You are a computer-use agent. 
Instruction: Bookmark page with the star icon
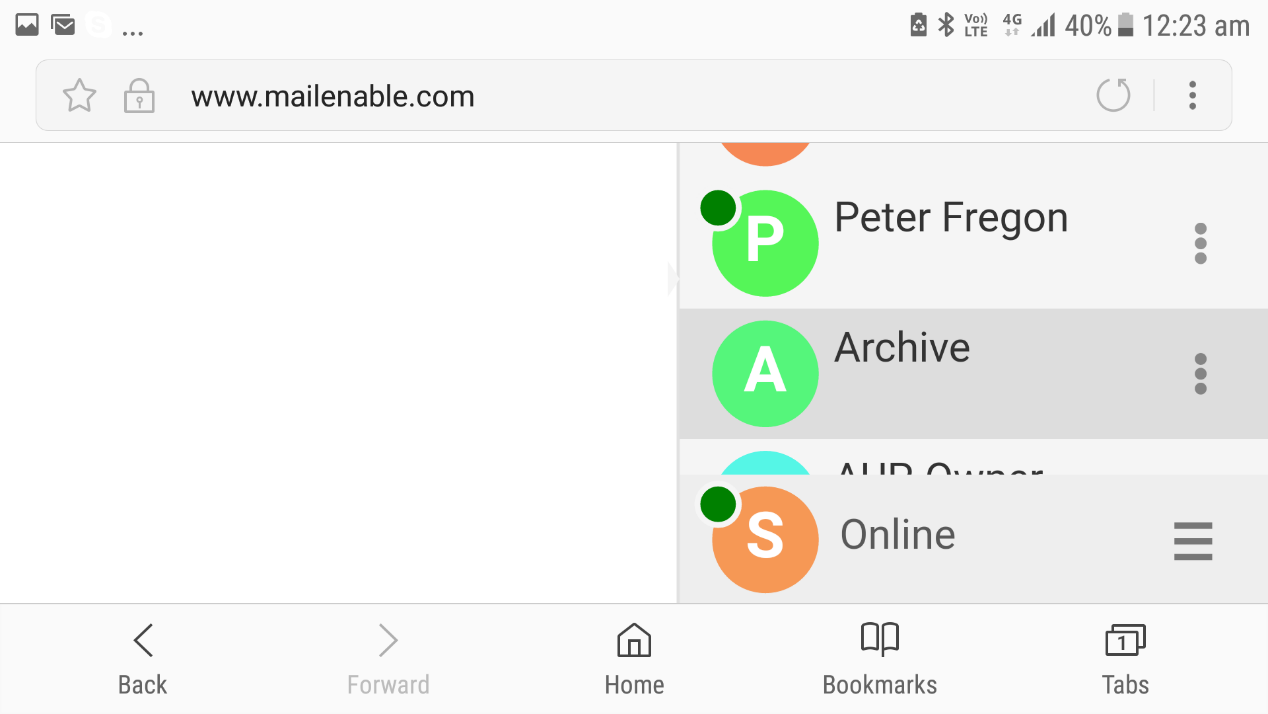79,96
